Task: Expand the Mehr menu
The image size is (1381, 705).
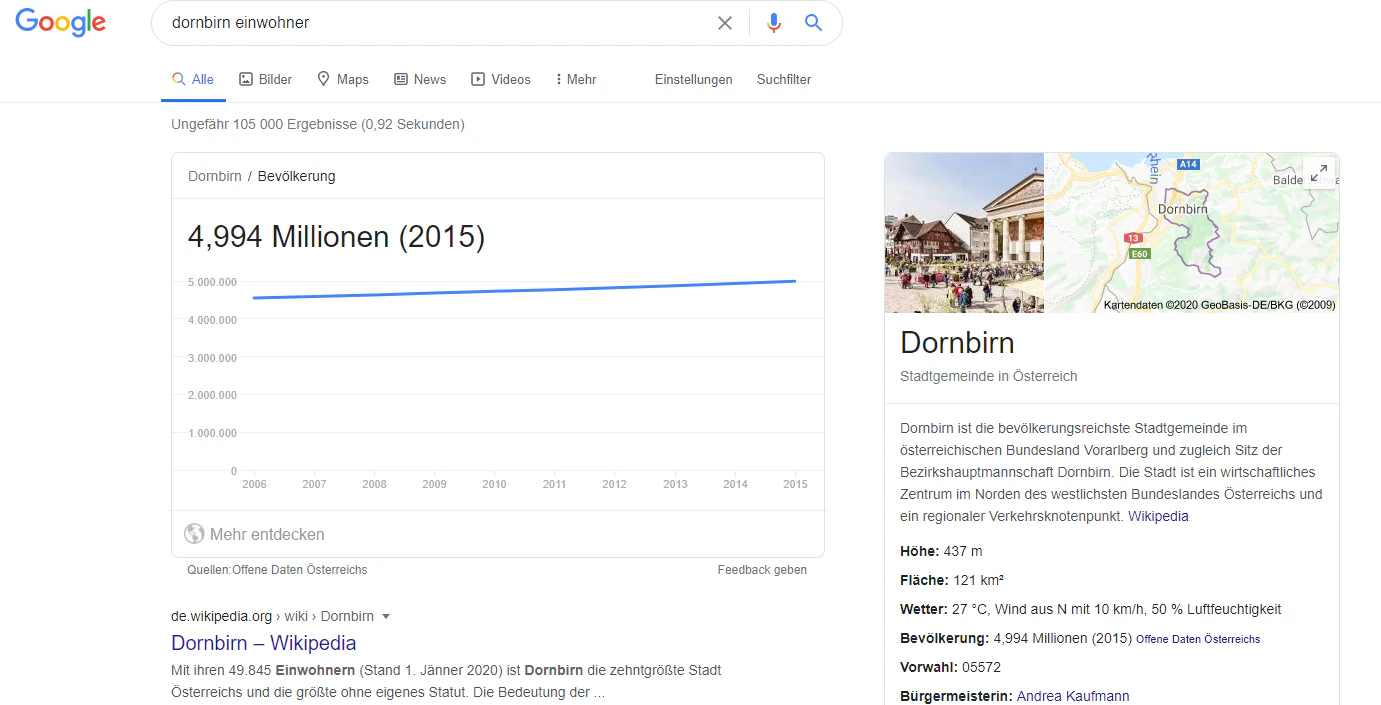Action: [576, 80]
